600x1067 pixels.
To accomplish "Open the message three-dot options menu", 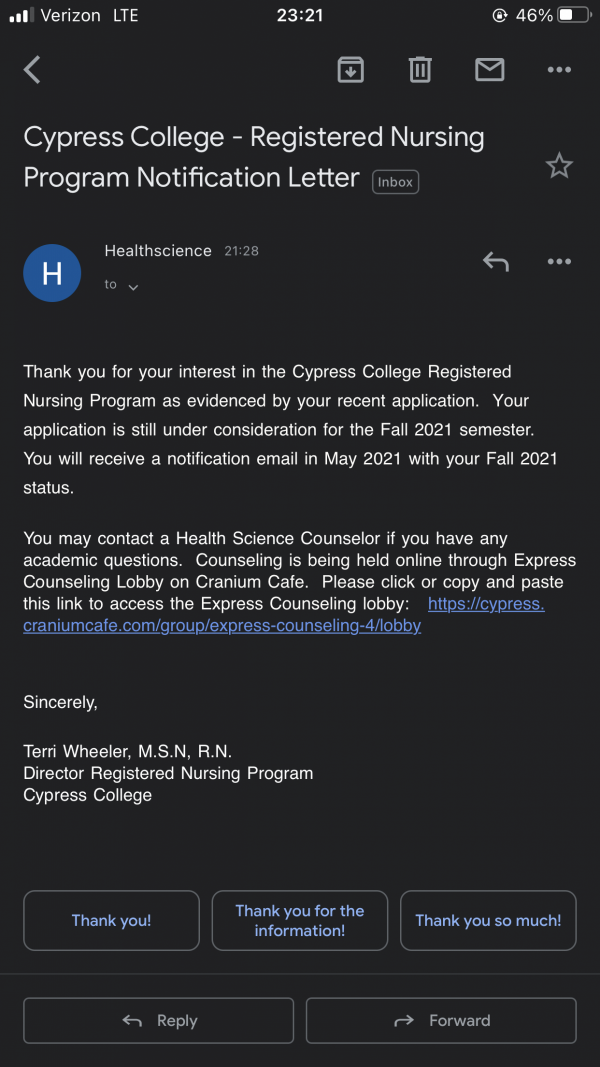I will coord(559,261).
